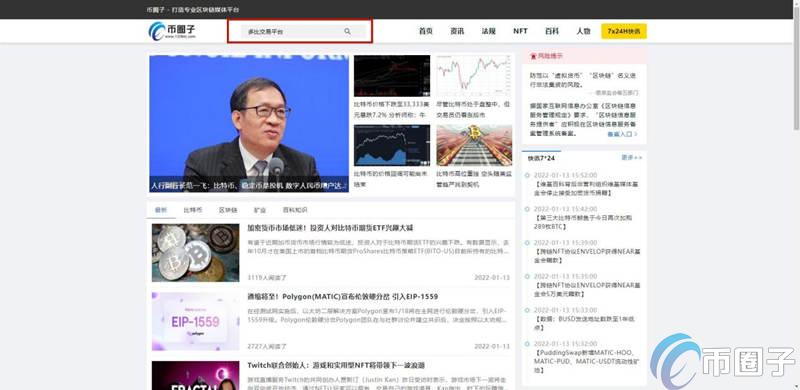Click 更多>> in the 快讯7*24 panel

pyautogui.click(x=632, y=158)
